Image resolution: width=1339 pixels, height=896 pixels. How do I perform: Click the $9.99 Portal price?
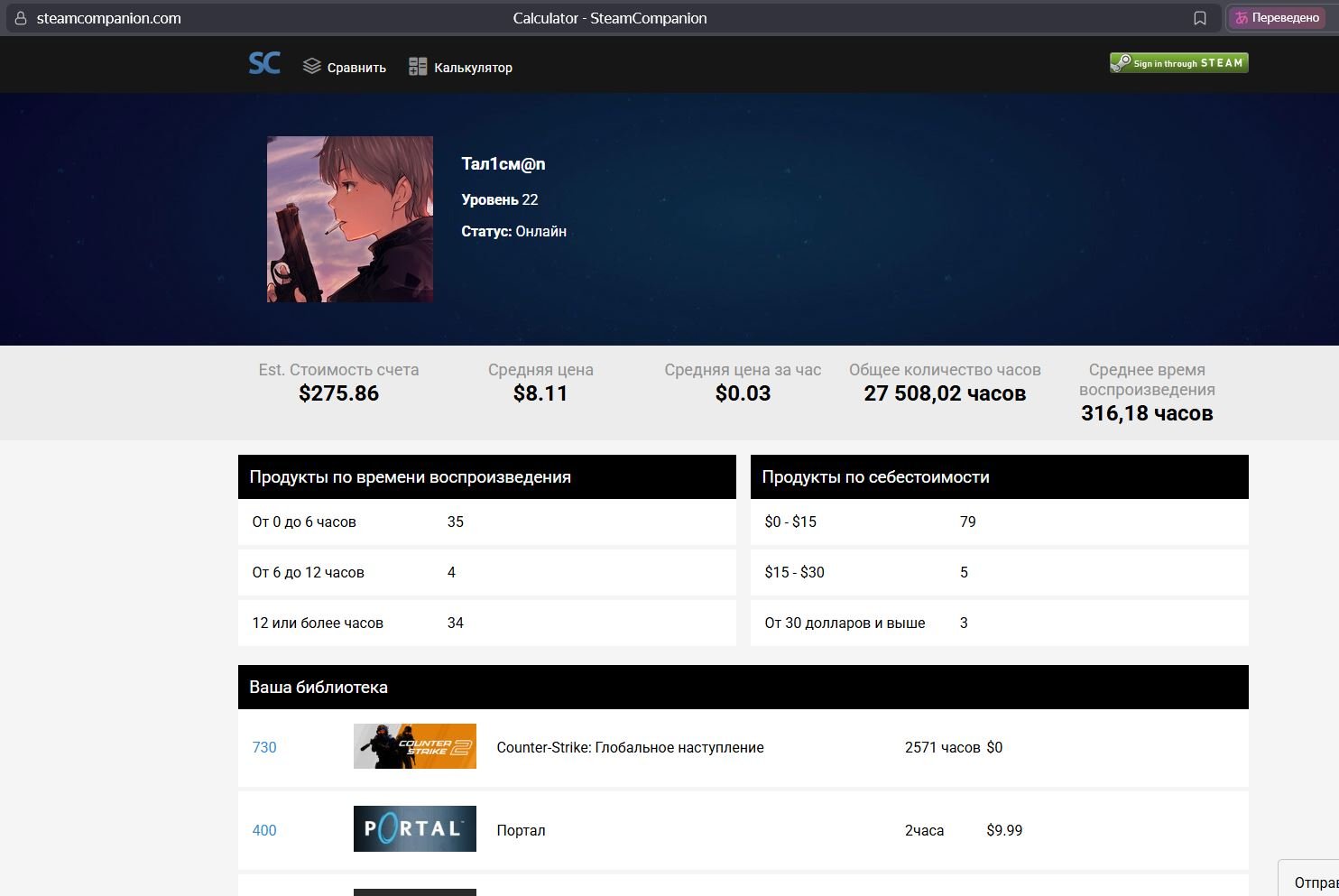(1004, 830)
